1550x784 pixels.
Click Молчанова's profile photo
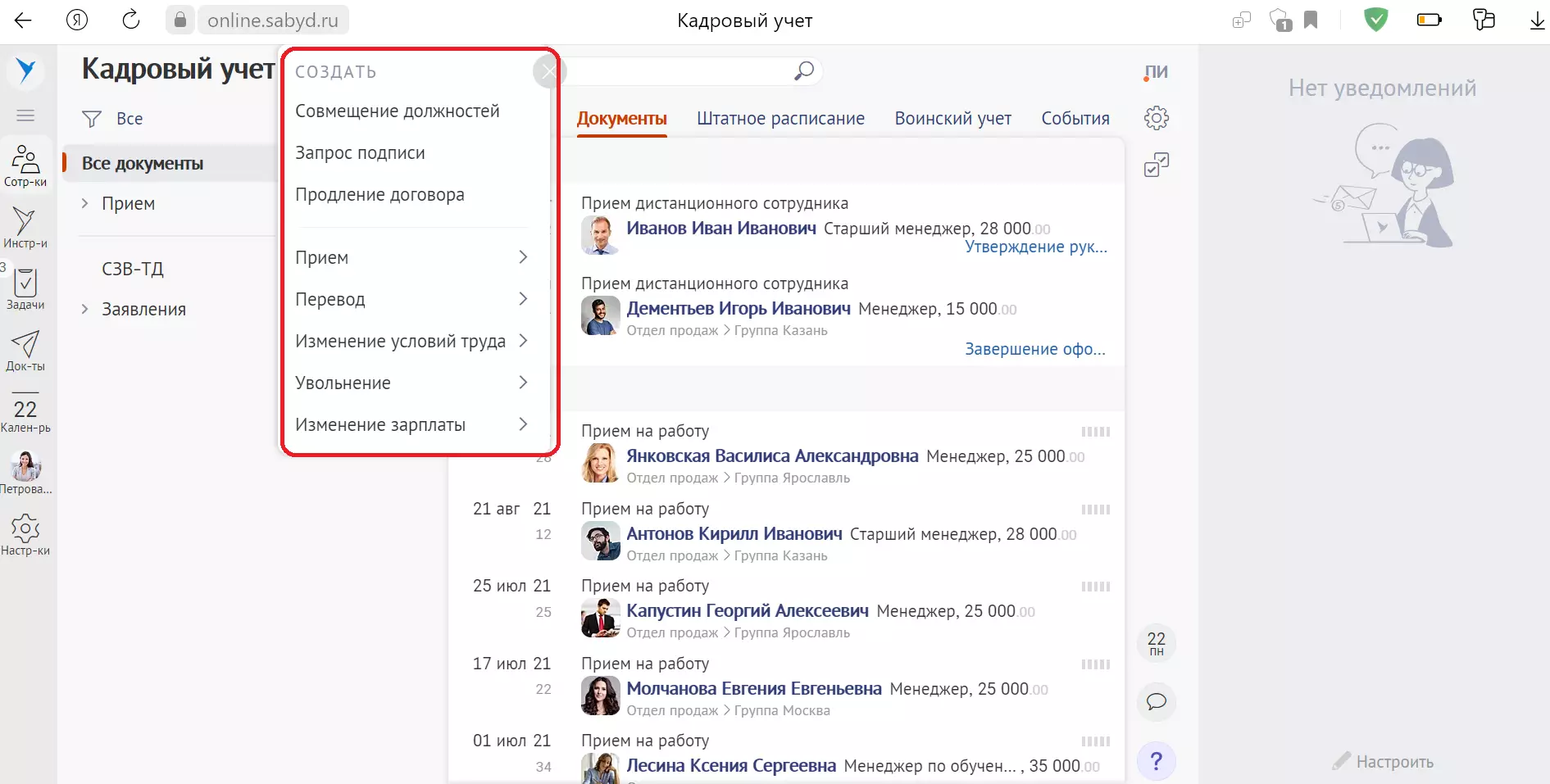(x=601, y=696)
